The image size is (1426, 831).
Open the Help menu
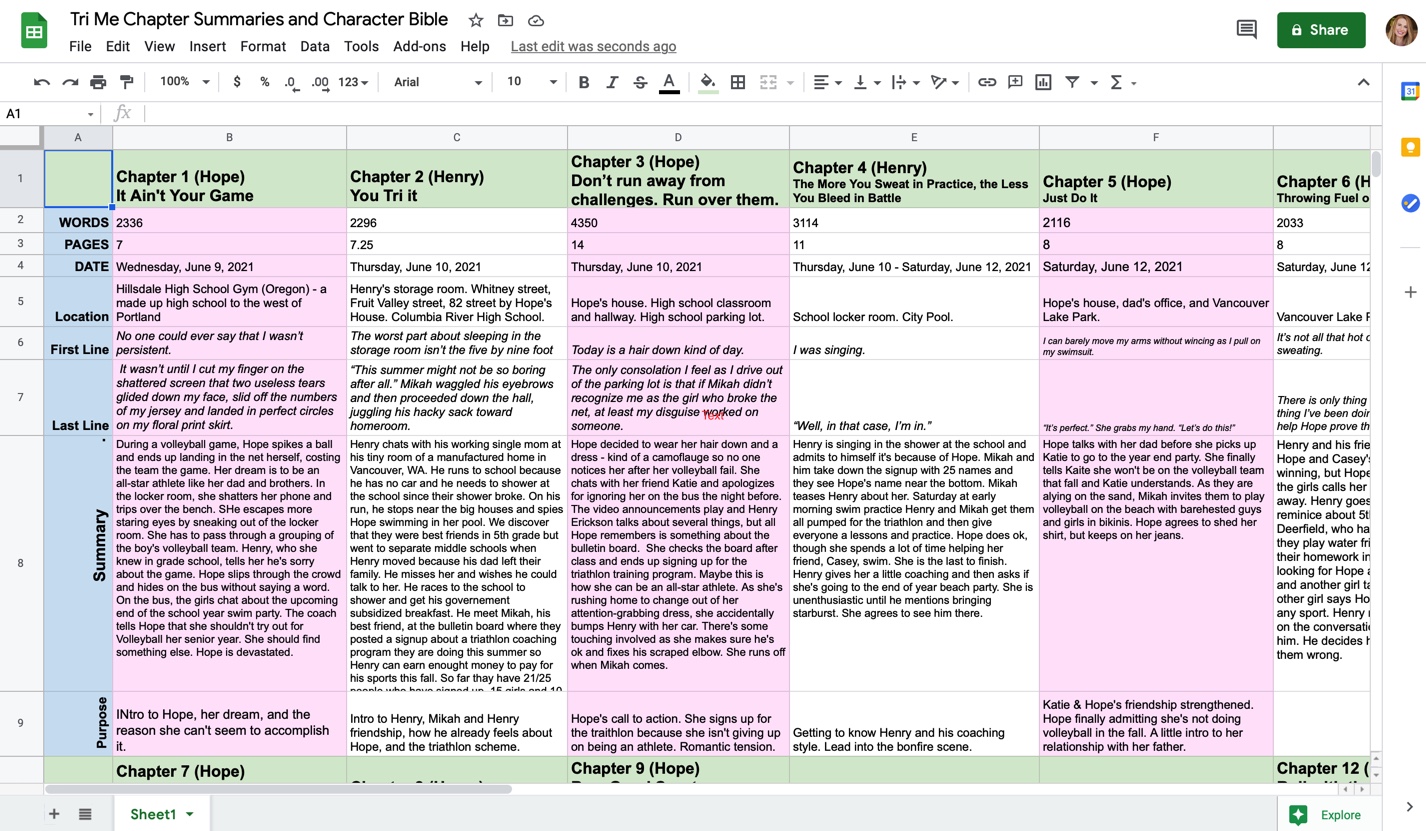pyautogui.click(x=475, y=46)
